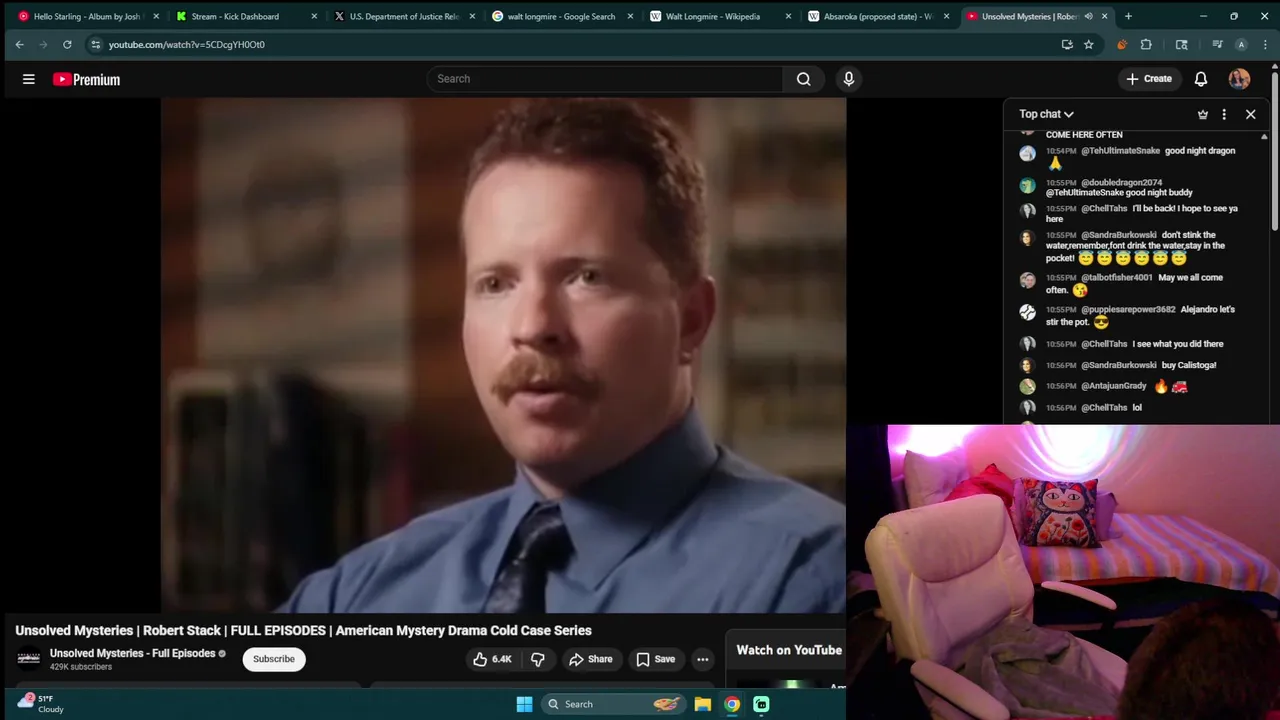Open live chat three-dot options
Image resolution: width=1280 pixels, height=720 pixels.
pos(1224,114)
